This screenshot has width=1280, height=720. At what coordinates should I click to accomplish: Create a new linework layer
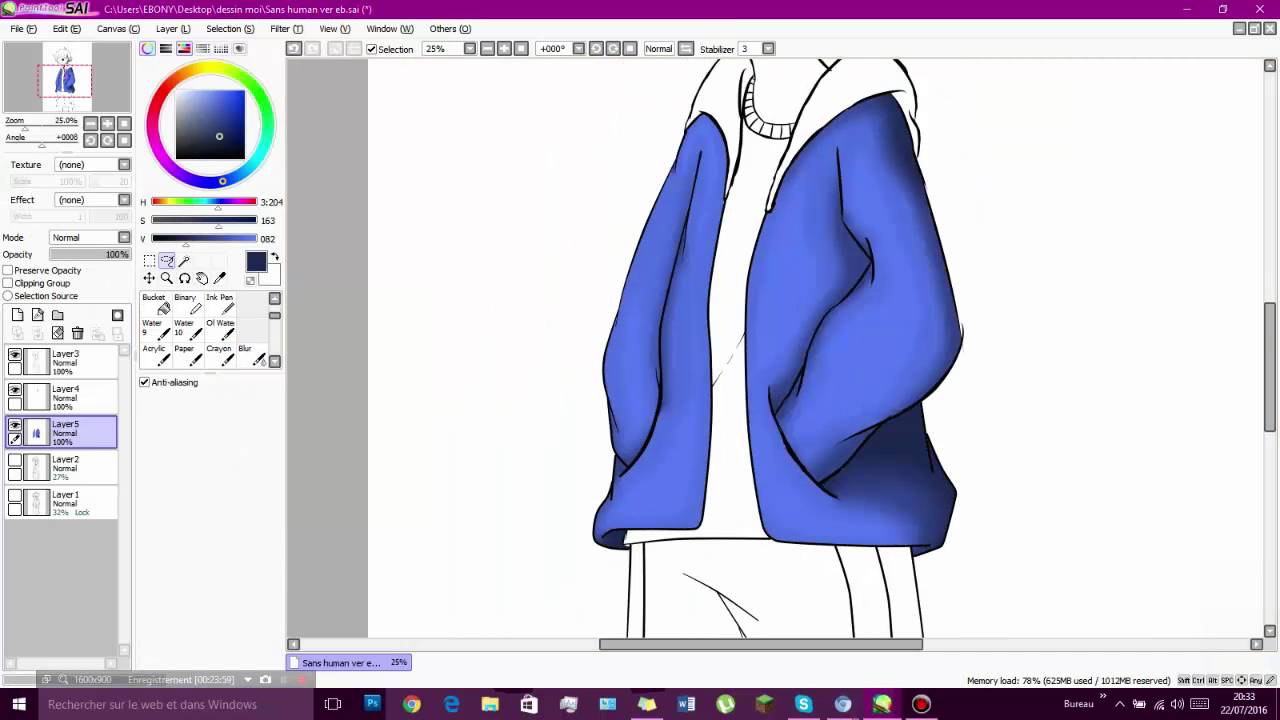coord(37,315)
